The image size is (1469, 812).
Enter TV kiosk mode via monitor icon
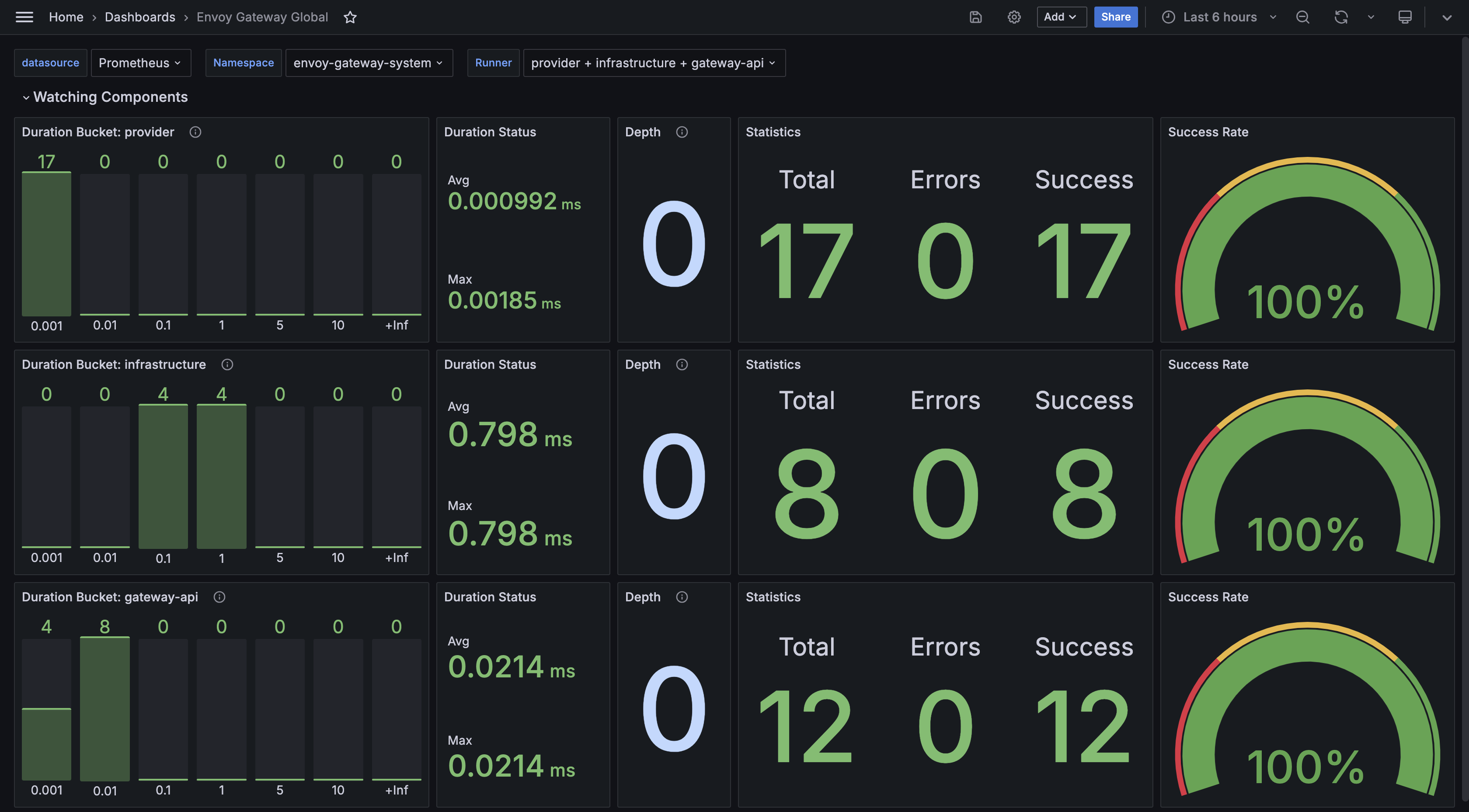(1405, 17)
